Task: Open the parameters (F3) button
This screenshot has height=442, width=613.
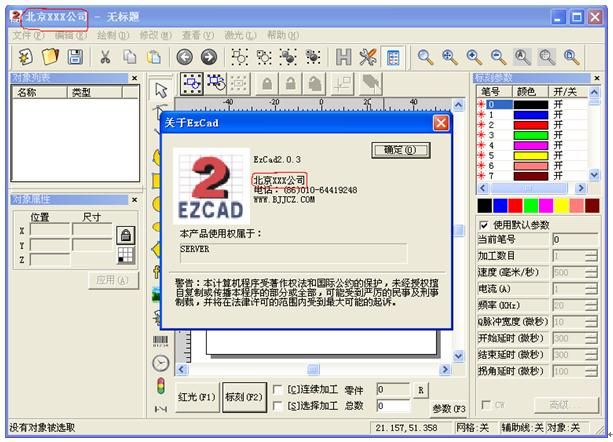Action: tap(448, 409)
